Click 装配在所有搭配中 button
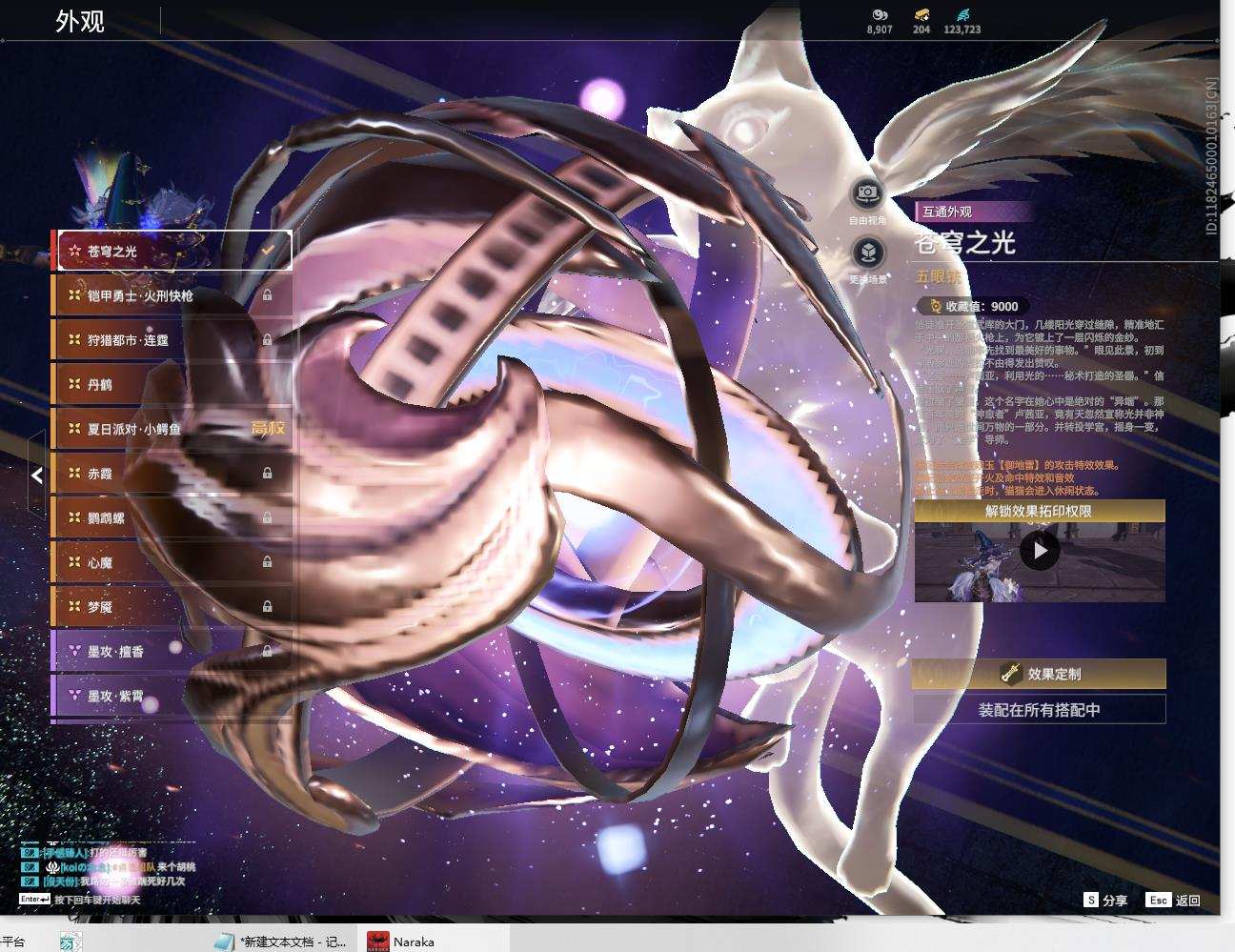Image resolution: width=1235 pixels, height=952 pixels. click(1040, 710)
